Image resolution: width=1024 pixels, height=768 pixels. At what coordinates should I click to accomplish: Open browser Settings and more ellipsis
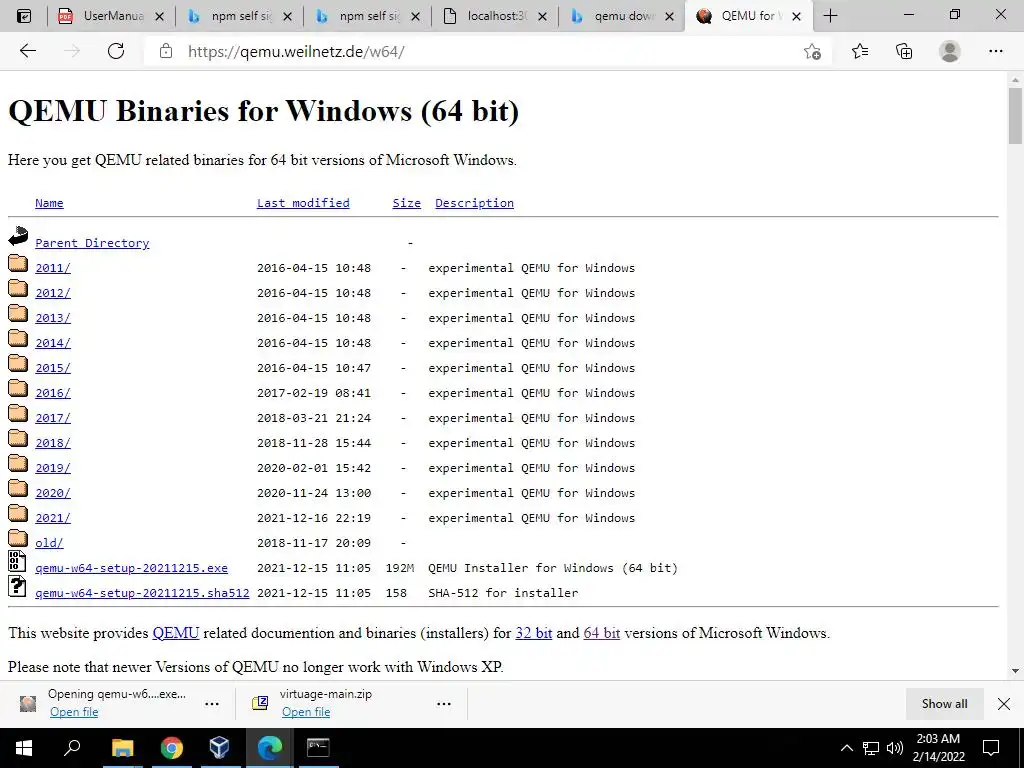pyautogui.click(x=995, y=51)
